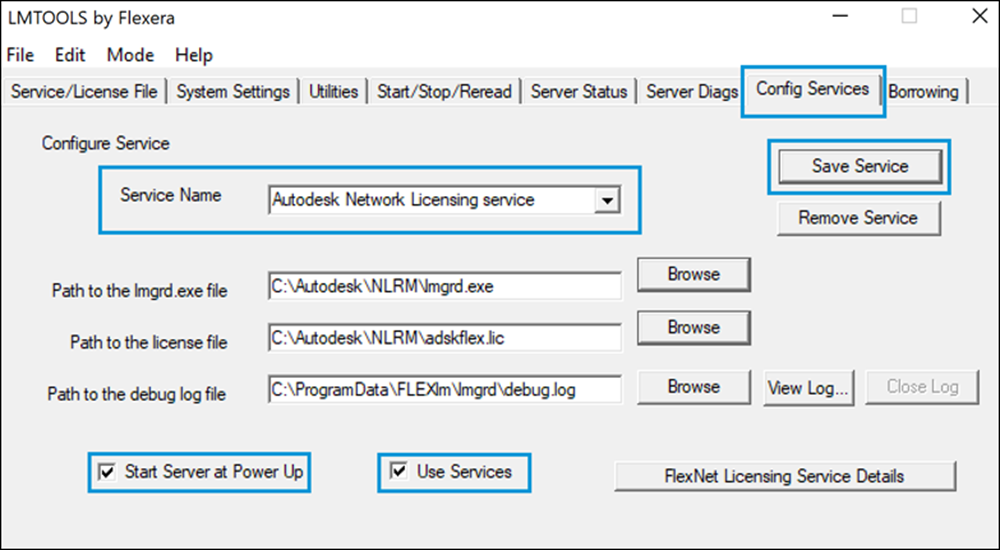Screen dimensions: 1000x550
Task: Switch to the Server Diags tab
Action: click(x=692, y=92)
